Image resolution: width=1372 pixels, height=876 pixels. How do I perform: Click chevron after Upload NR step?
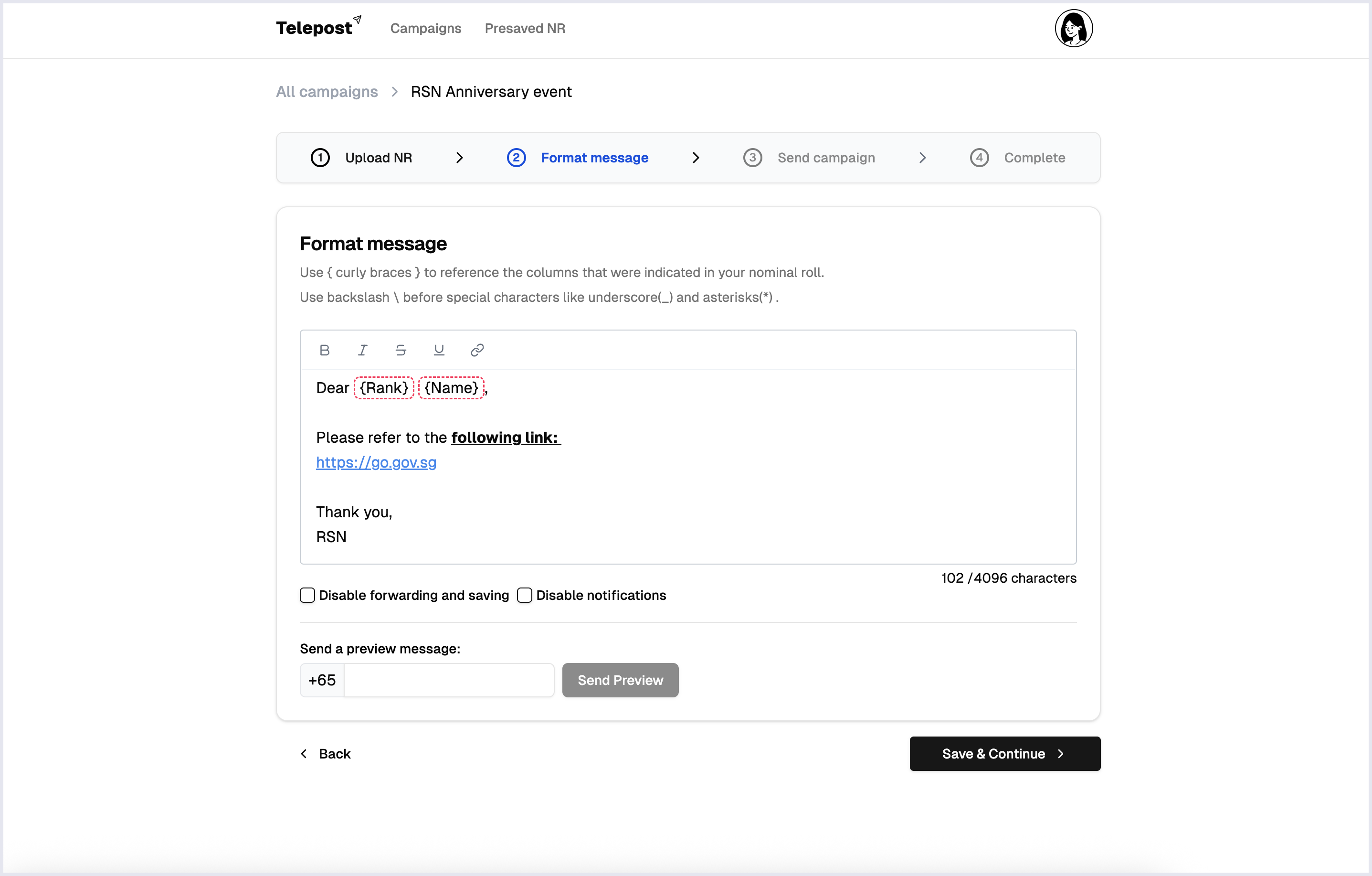pyautogui.click(x=459, y=158)
